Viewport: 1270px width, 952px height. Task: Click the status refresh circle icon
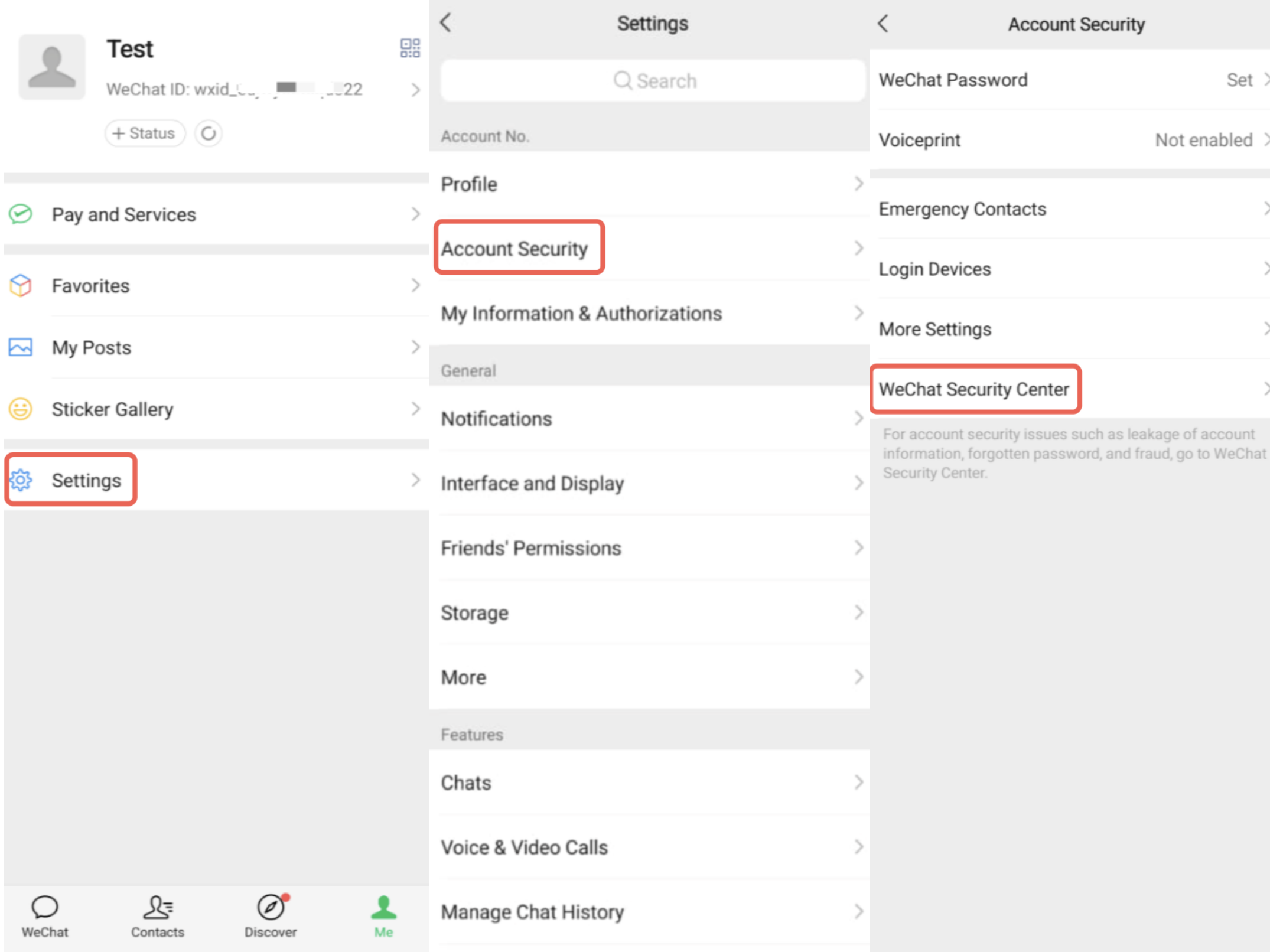[x=209, y=133]
